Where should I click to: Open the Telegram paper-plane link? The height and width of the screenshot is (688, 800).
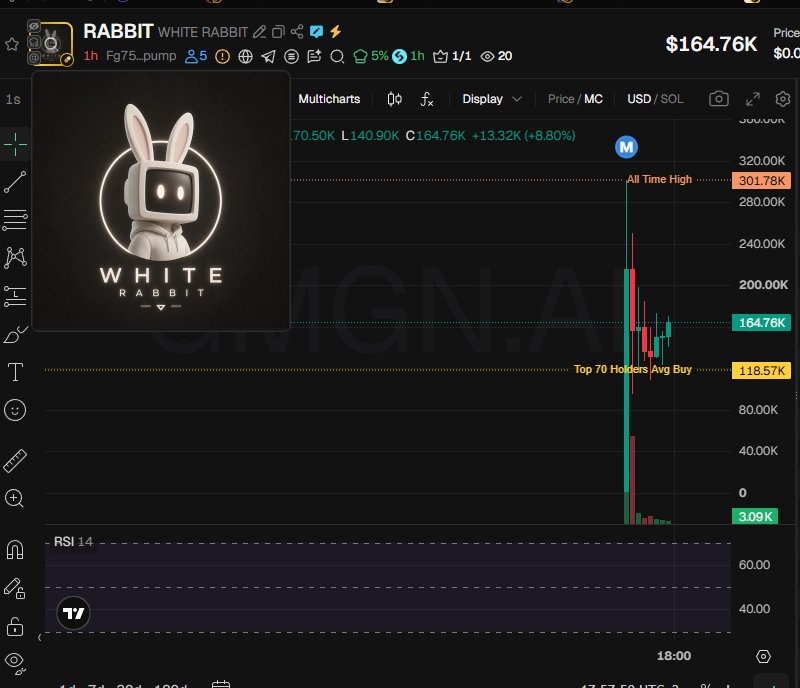268,56
